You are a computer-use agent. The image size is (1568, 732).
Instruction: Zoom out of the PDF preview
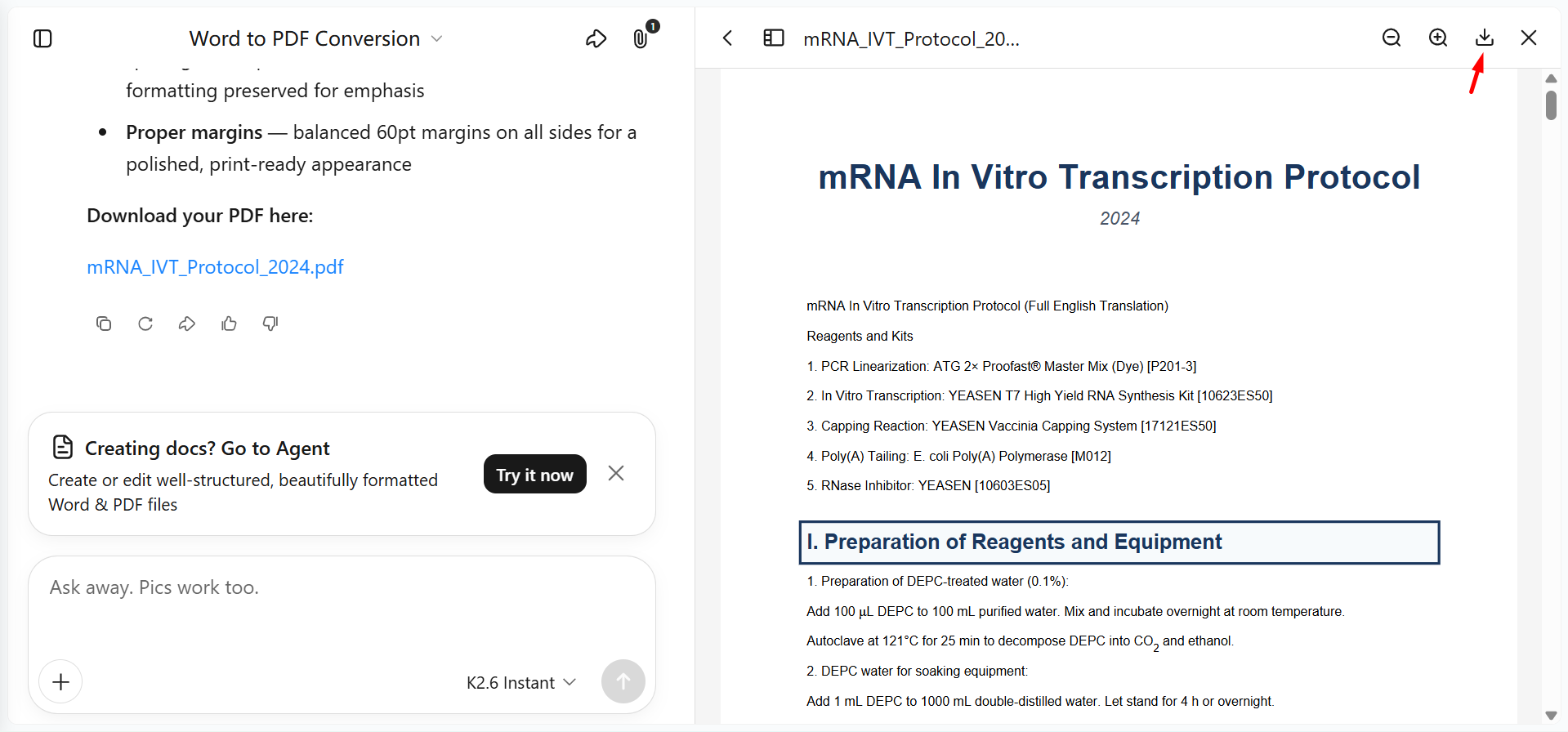point(1392,38)
